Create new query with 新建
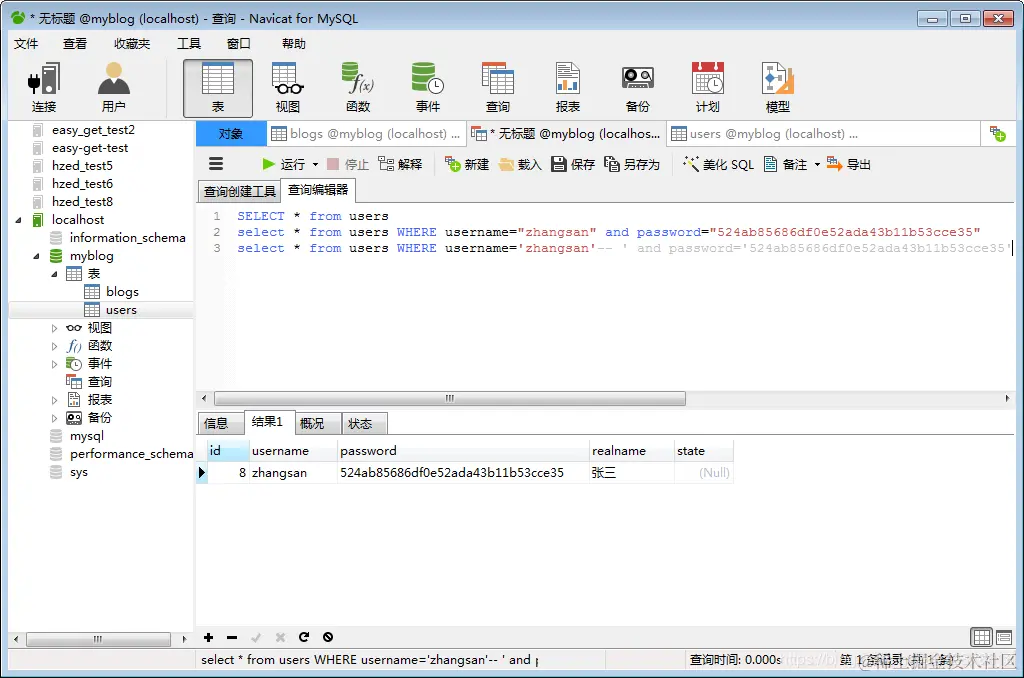Image resolution: width=1024 pixels, height=678 pixels. [x=467, y=164]
